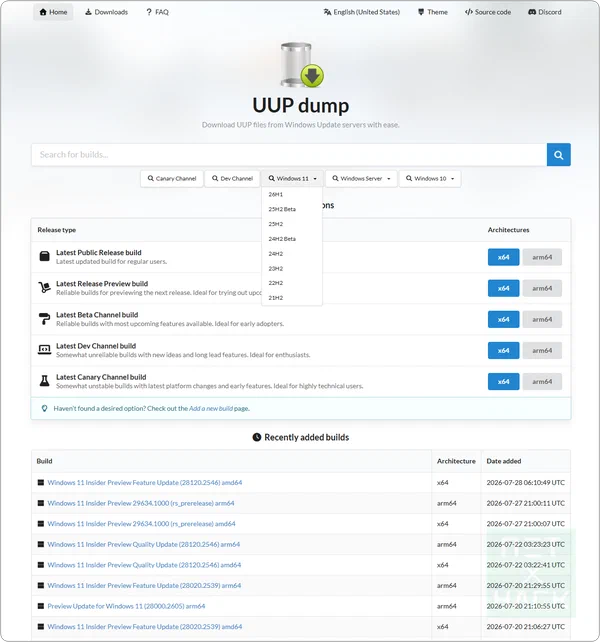Image resolution: width=600 pixels, height=642 pixels.
Task: Click the Latest Canary Channel build title
Action: pyautogui.click(x=101, y=377)
